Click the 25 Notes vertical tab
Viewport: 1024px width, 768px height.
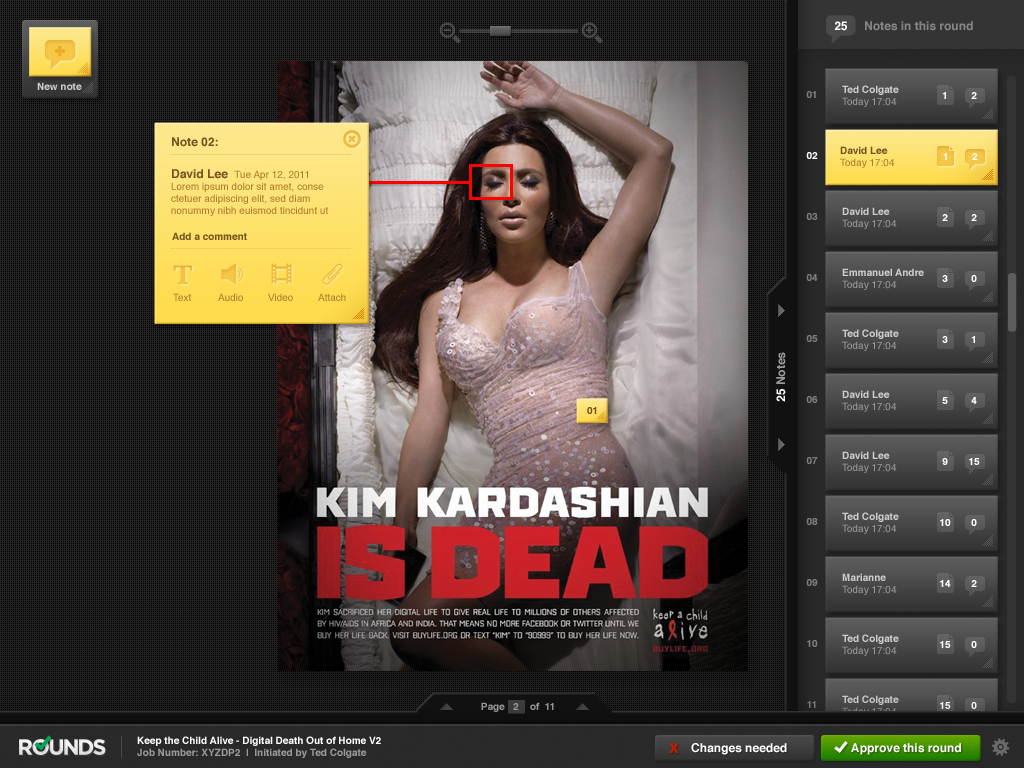pos(781,377)
